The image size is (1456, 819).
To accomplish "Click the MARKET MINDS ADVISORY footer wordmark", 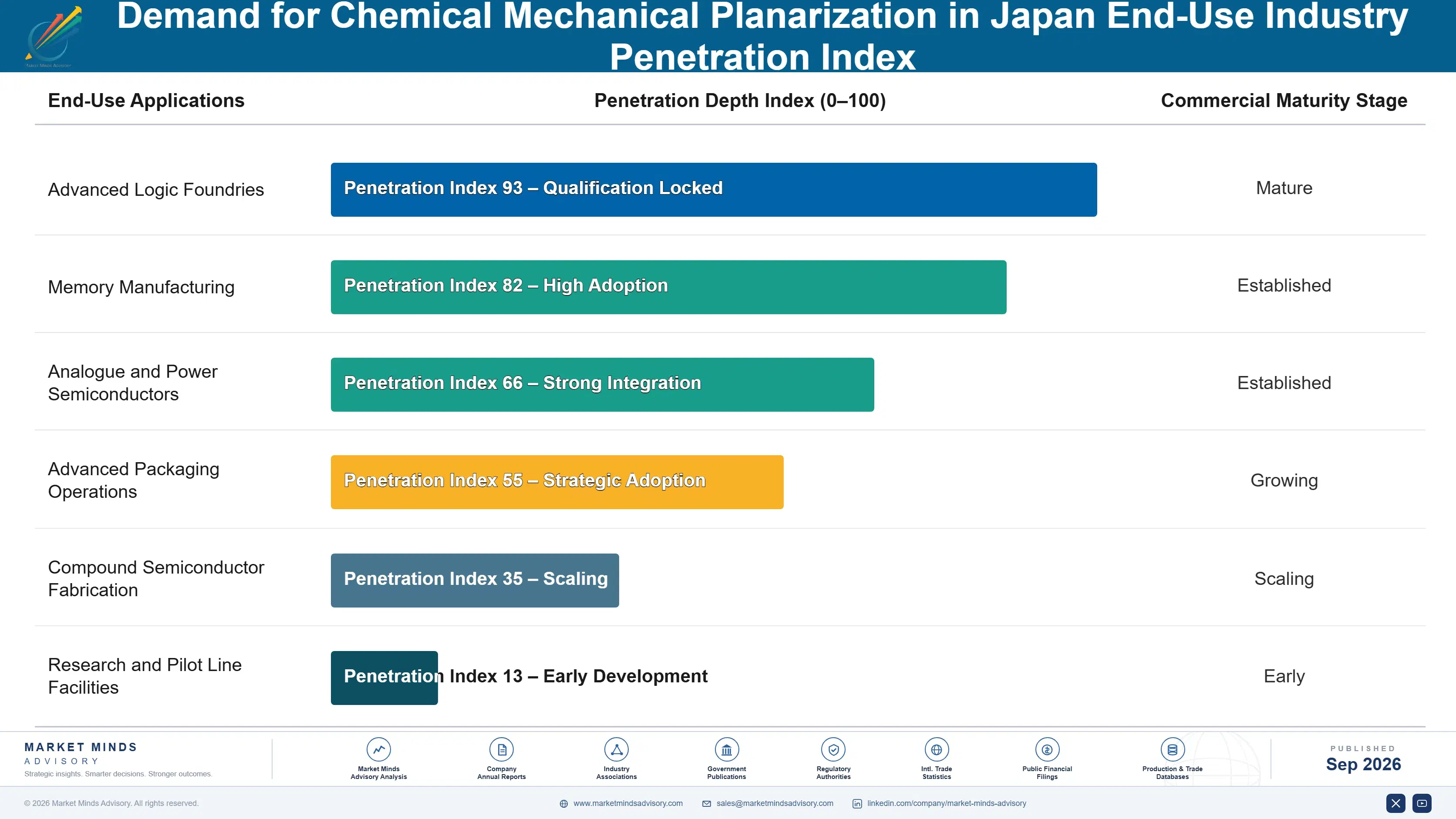I will click(81, 753).
